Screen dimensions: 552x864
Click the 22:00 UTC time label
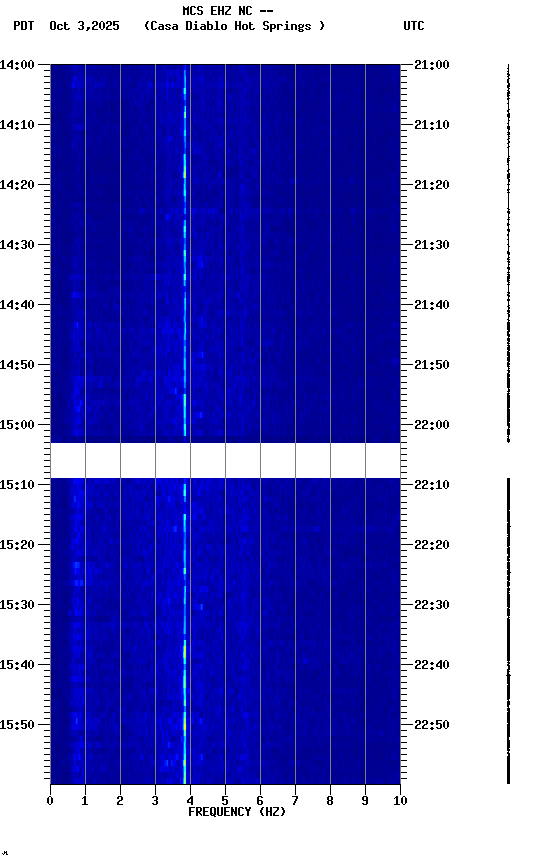click(x=432, y=425)
